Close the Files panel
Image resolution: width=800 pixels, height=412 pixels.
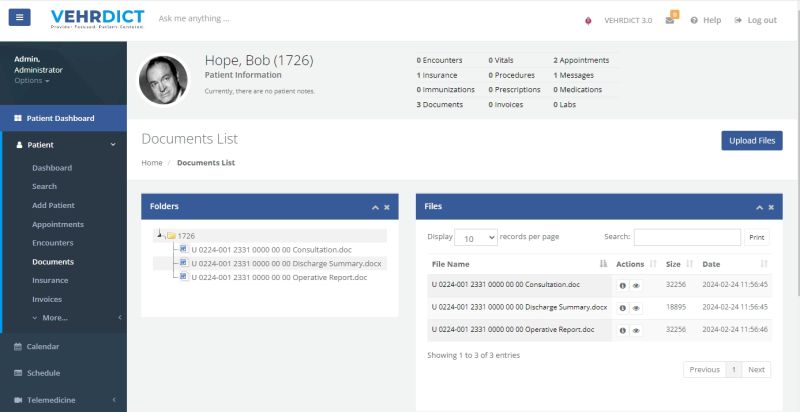pos(771,207)
